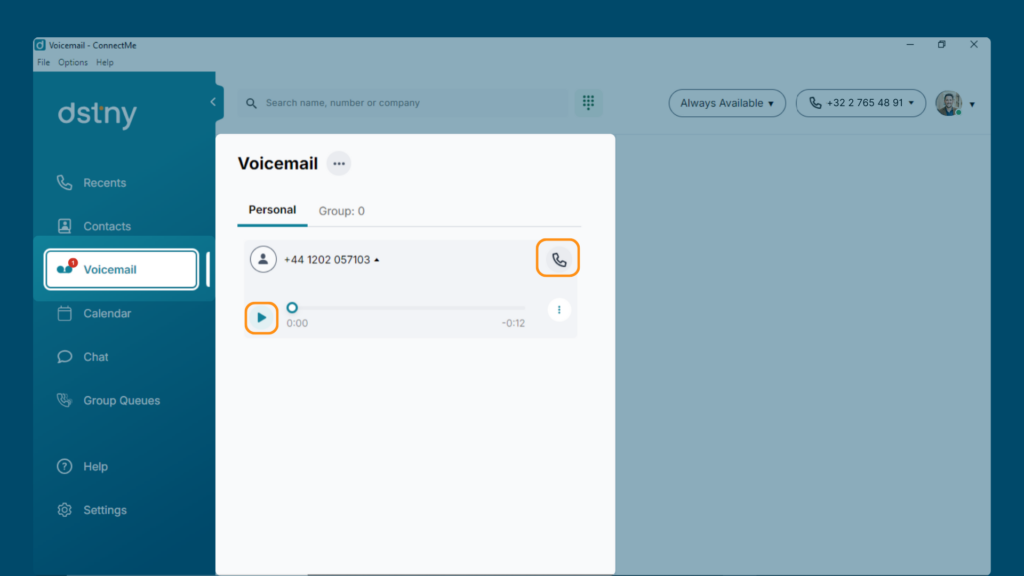Open the File menu
This screenshot has height=576, width=1024.
43,63
